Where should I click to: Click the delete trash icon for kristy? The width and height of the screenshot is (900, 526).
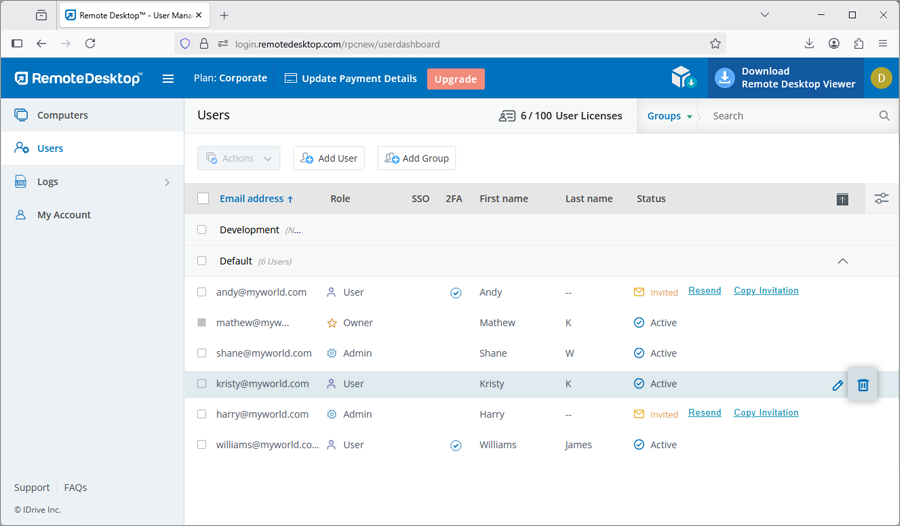pyautogui.click(x=863, y=385)
